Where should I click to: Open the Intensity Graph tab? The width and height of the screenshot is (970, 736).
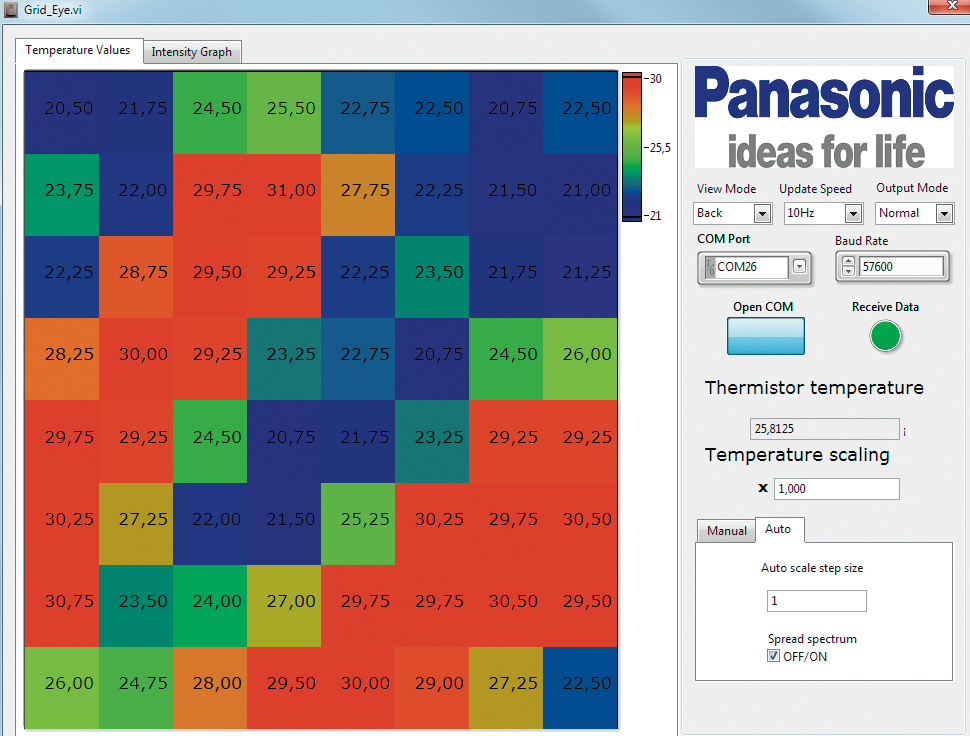pos(192,52)
